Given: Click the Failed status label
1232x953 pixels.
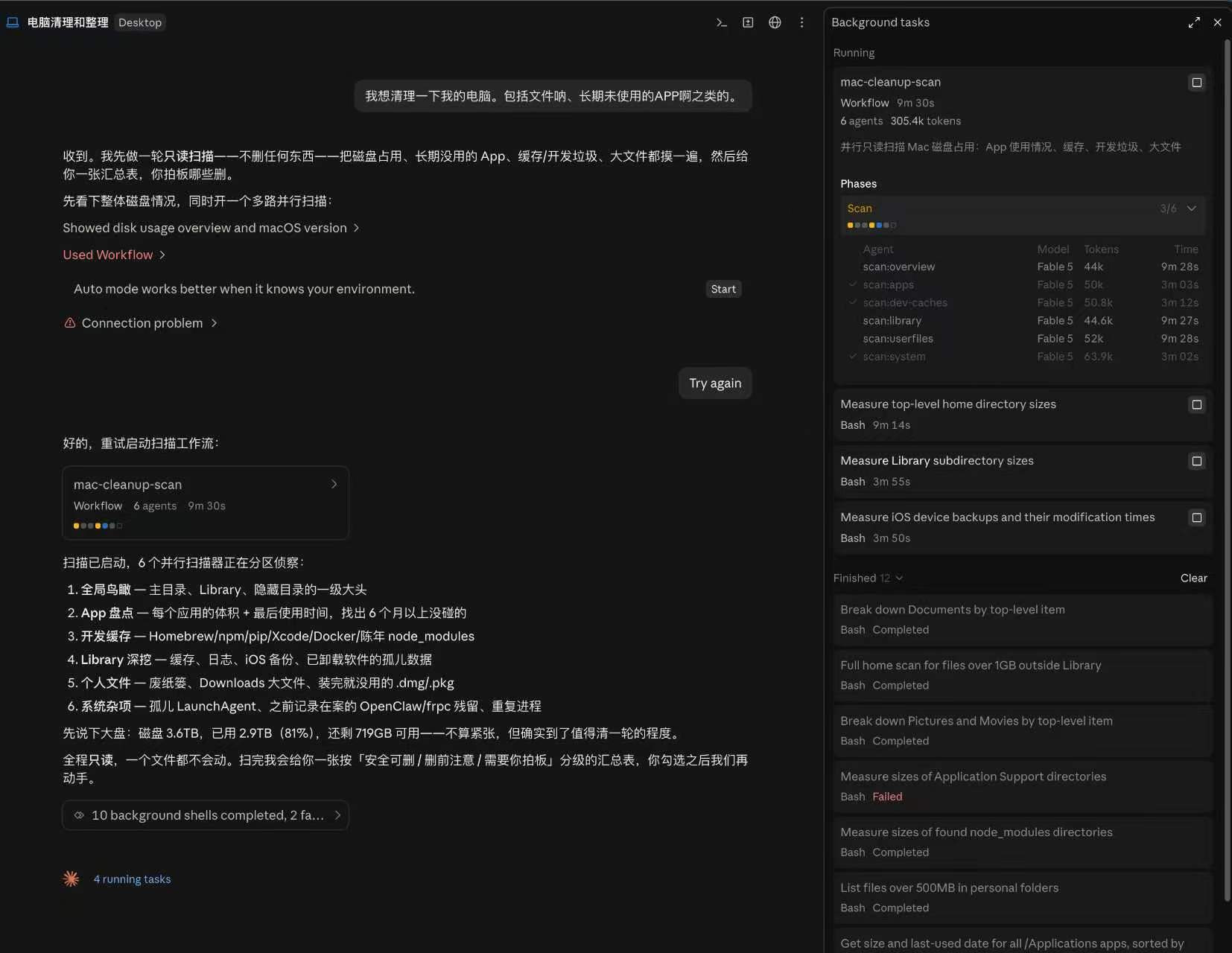Looking at the screenshot, I should [887, 797].
